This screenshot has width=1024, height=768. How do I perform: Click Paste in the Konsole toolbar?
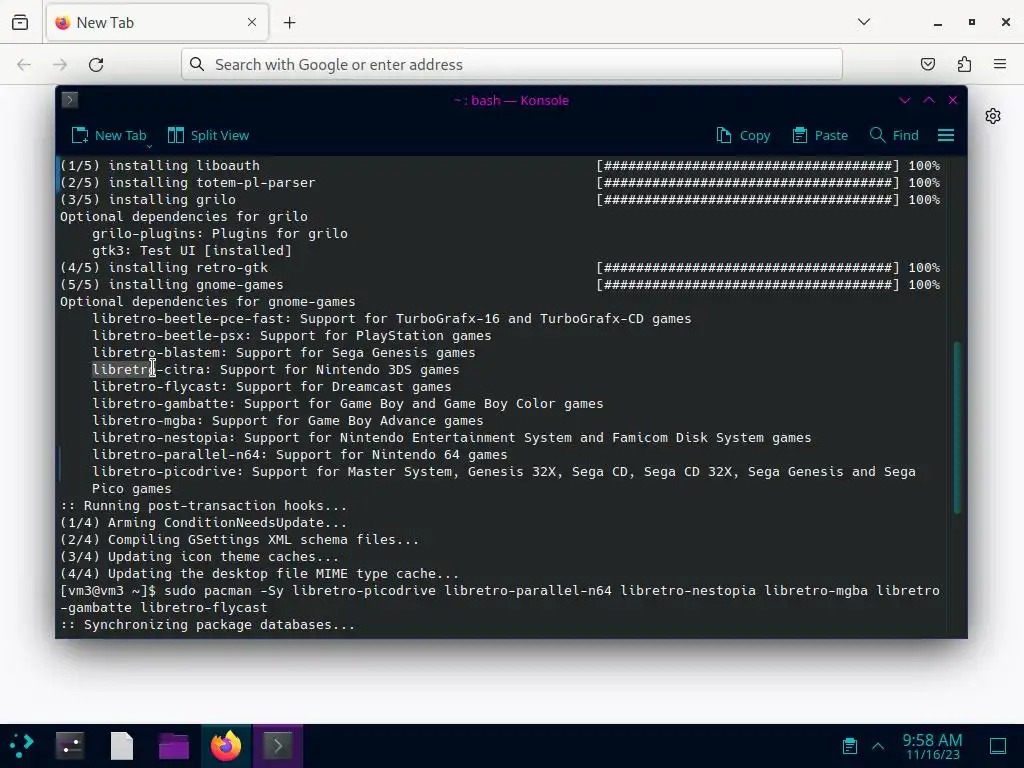point(820,135)
